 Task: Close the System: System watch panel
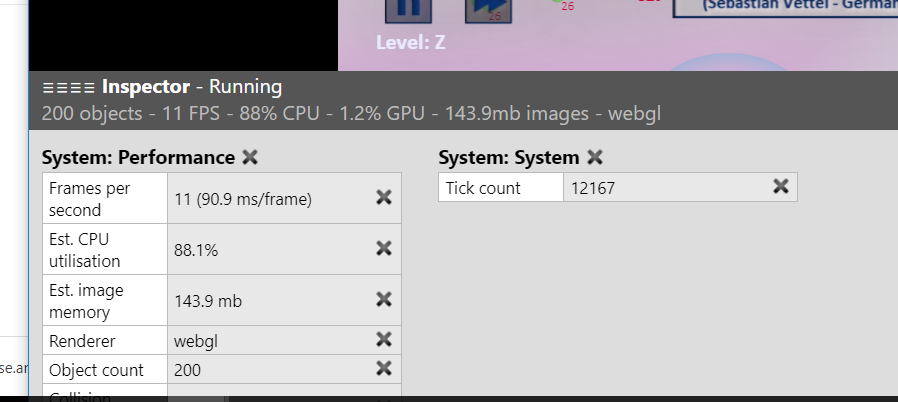point(595,157)
